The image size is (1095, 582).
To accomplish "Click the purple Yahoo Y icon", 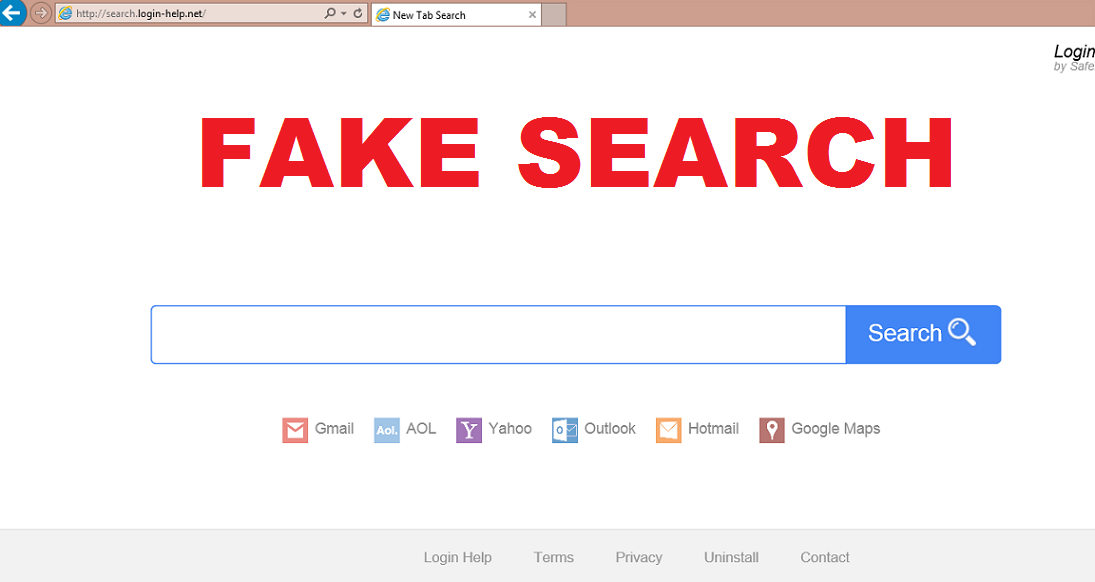I will point(469,430).
